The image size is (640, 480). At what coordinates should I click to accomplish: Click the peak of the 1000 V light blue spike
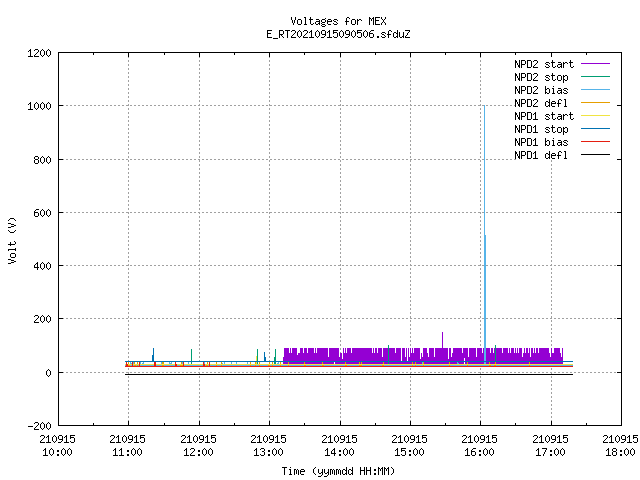click(x=484, y=107)
